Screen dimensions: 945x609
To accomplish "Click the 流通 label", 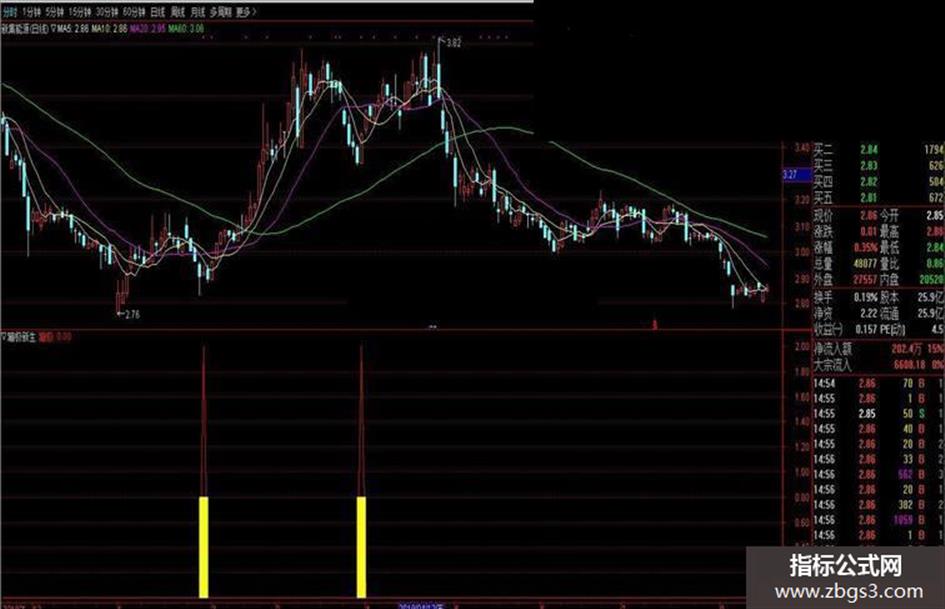I will pos(889,314).
